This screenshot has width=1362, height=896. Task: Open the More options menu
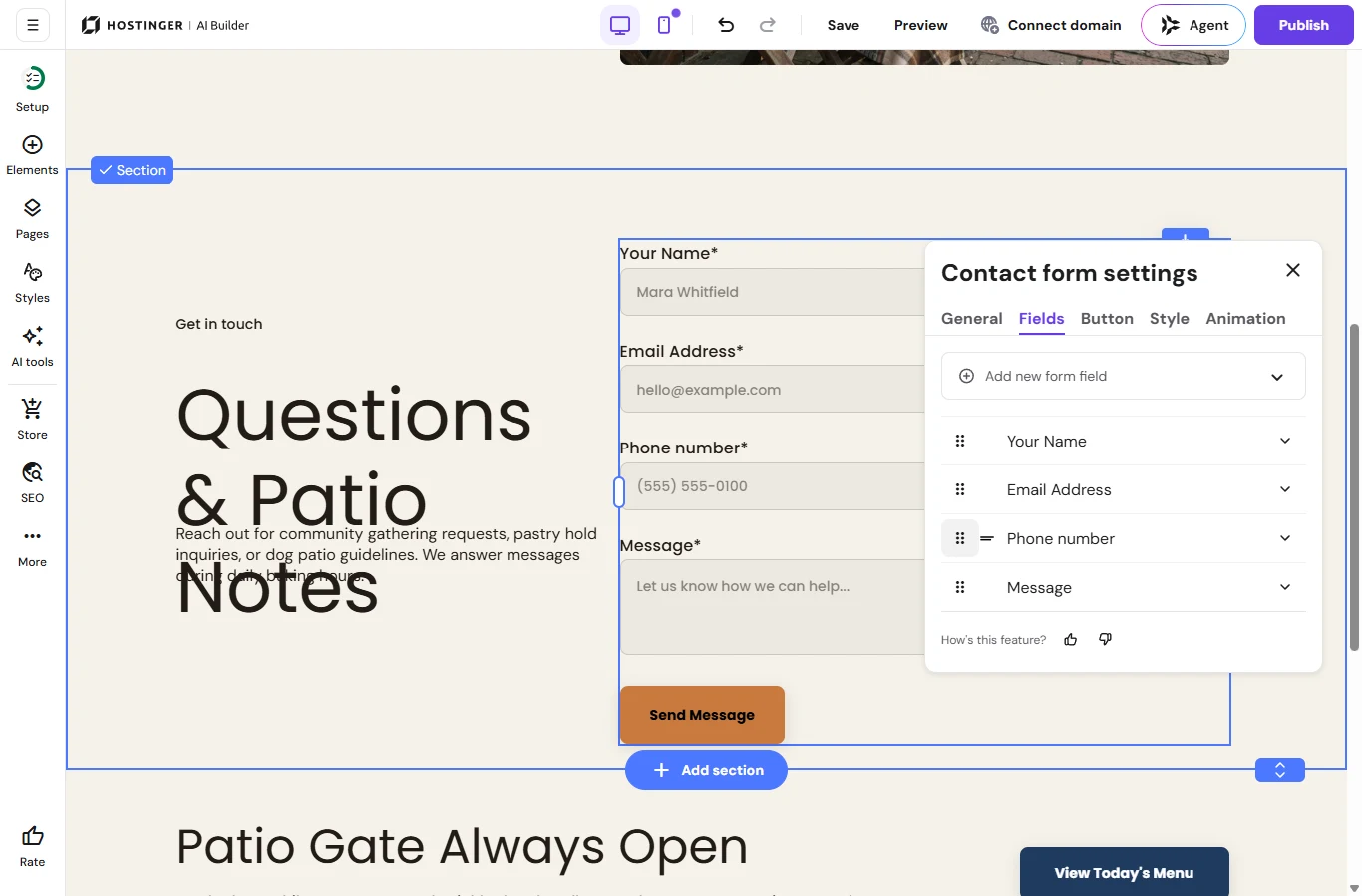(33, 546)
